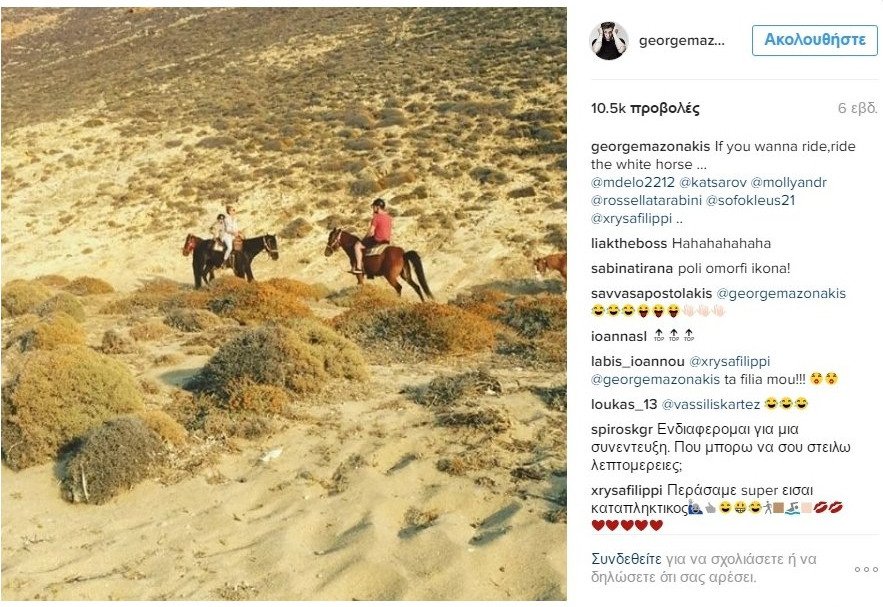Go to the @rossellatarabini profile
The image size is (883, 607).
(646, 200)
